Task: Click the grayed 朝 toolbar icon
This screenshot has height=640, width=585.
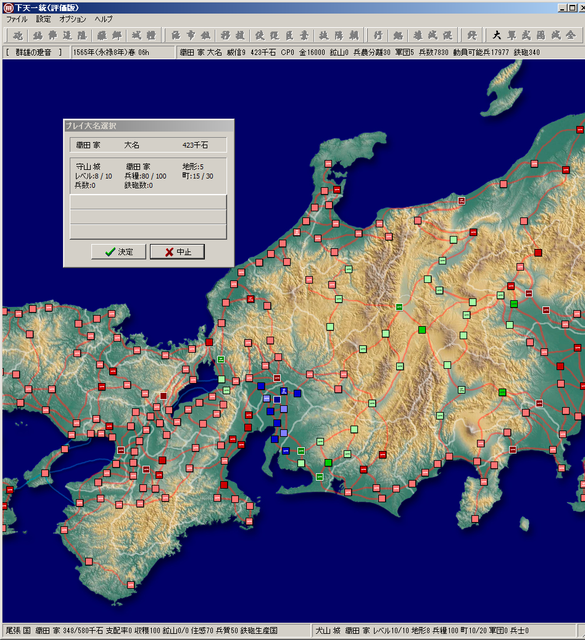Action: tap(354, 36)
